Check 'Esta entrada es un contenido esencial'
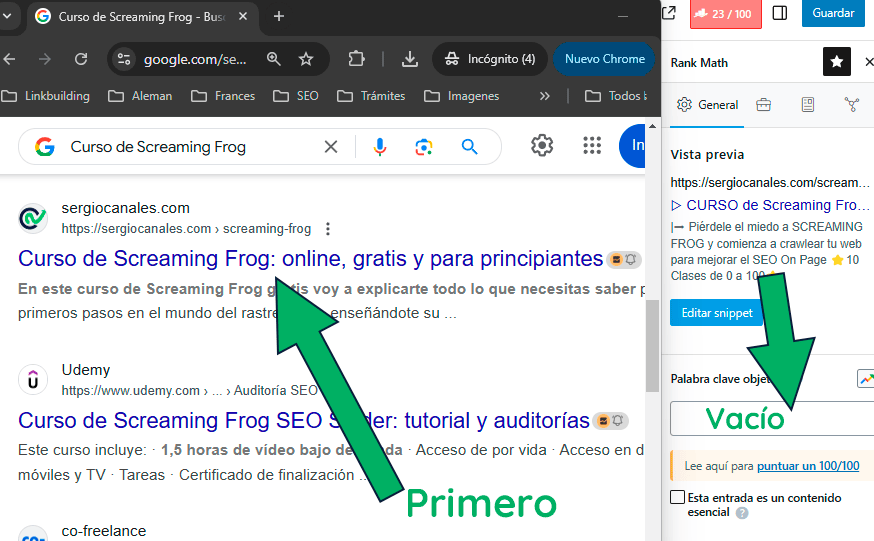Image resolution: width=874 pixels, height=541 pixels. (678, 498)
